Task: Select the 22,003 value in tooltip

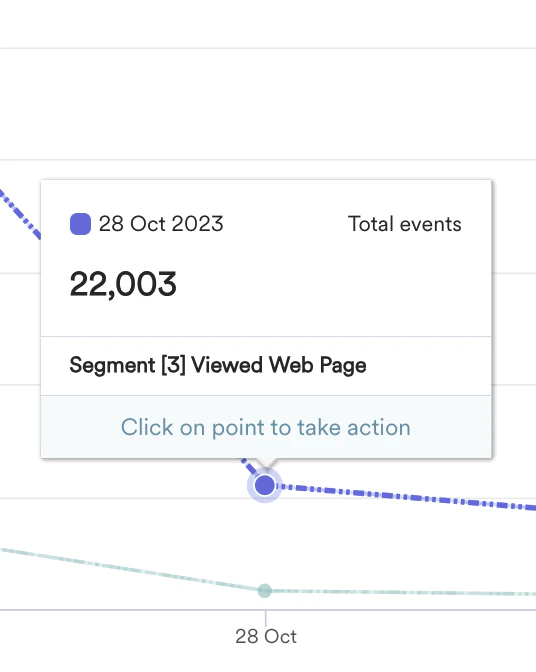Action: pyautogui.click(x=123, y=284)
